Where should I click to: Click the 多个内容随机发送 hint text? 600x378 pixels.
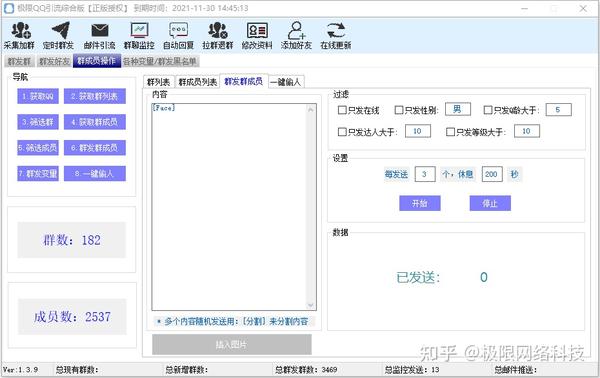(233, 321)
